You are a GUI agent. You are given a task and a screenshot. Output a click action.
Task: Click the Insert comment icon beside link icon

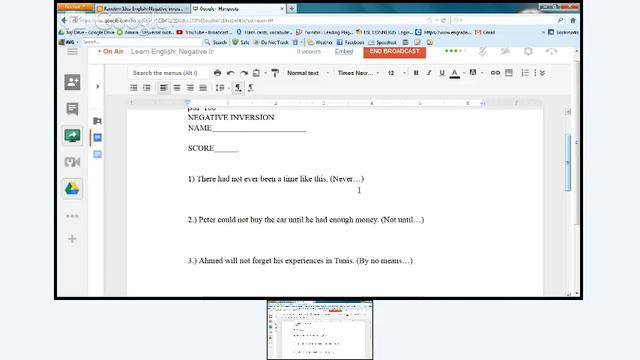point(509,73)
